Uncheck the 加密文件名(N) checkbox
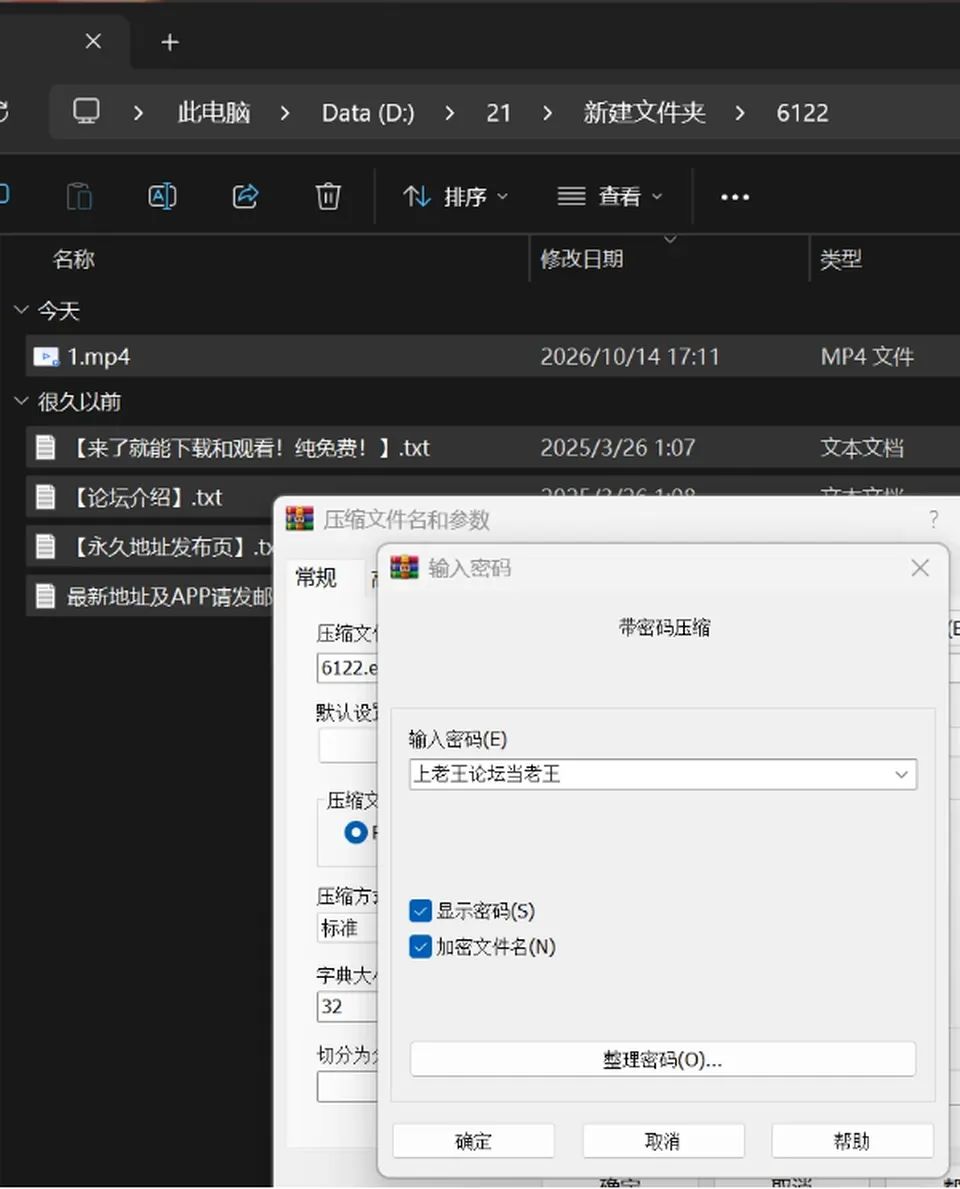Image resolution: width=960 pixels, height=1189 pixels. pos(420,946)
